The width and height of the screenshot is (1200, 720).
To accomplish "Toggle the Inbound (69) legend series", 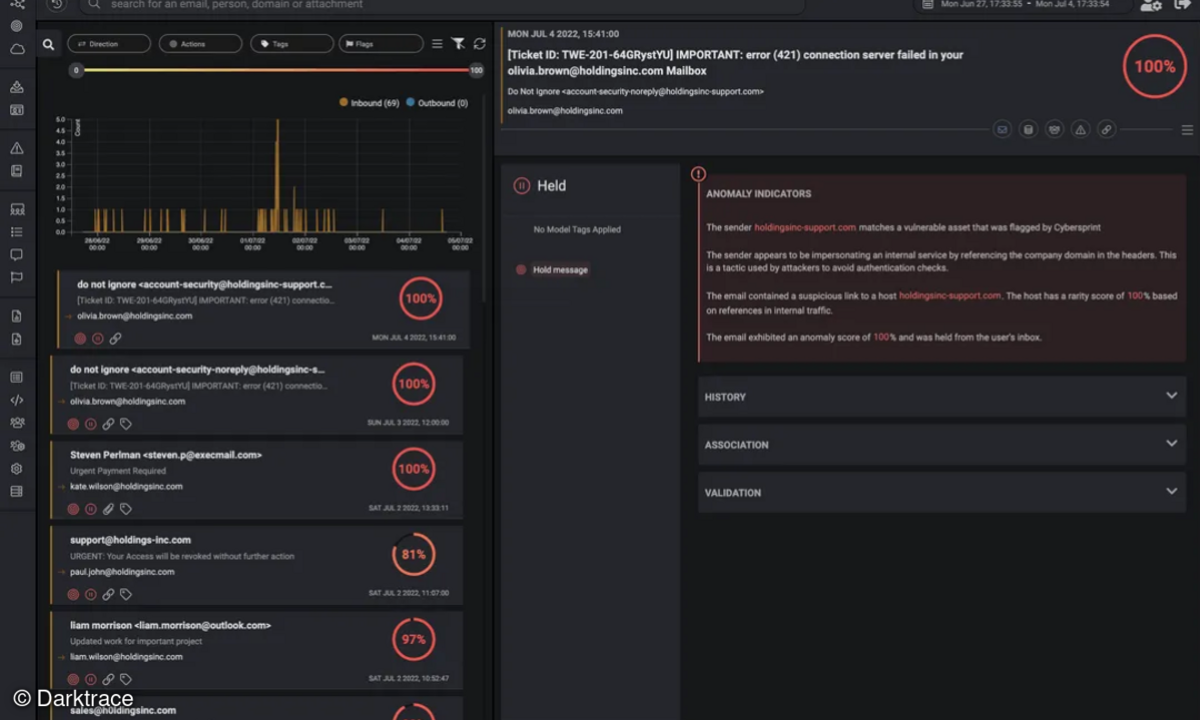I will tap(369, 103).
